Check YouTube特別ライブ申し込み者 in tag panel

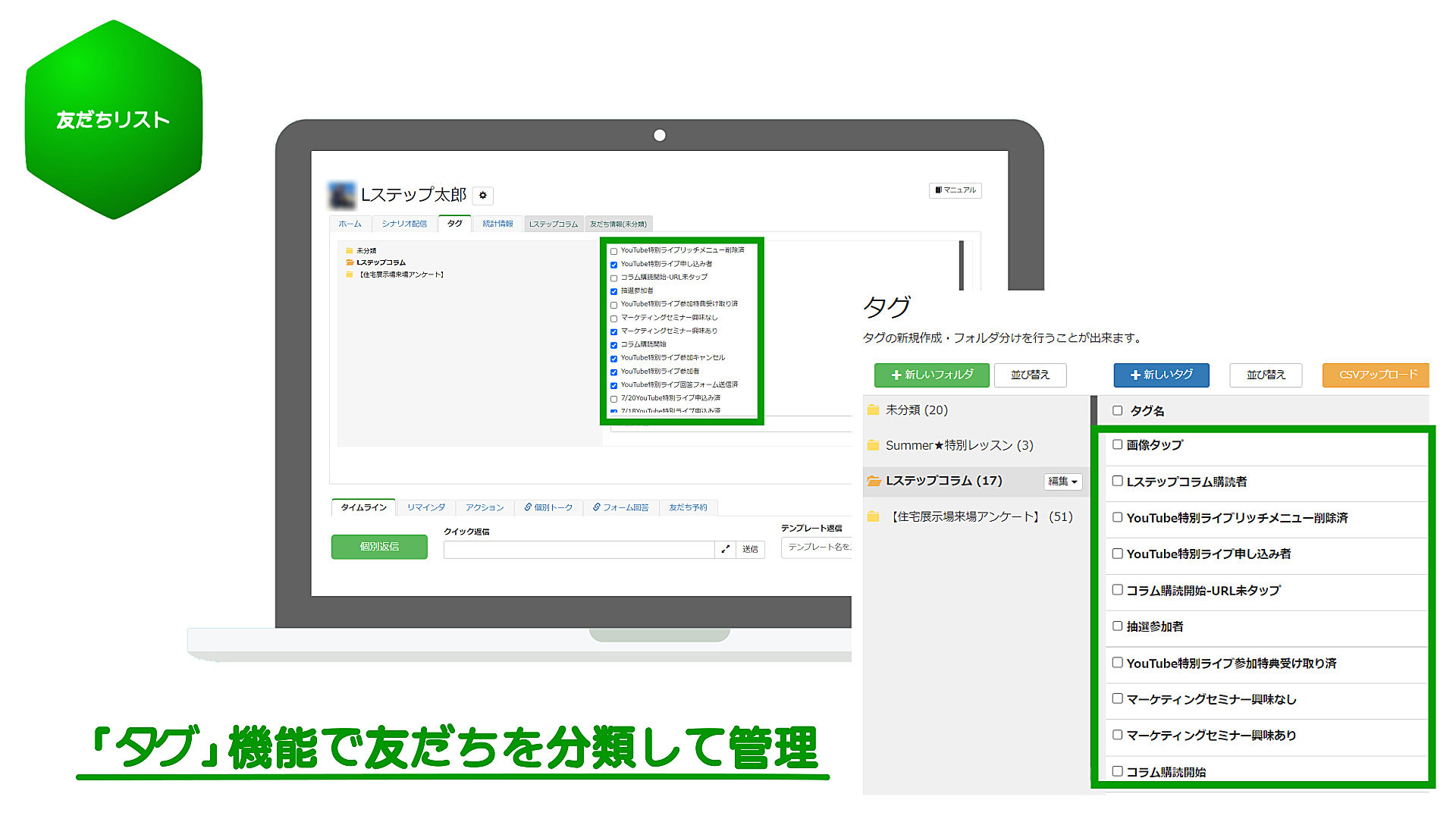pos(1117,554)
